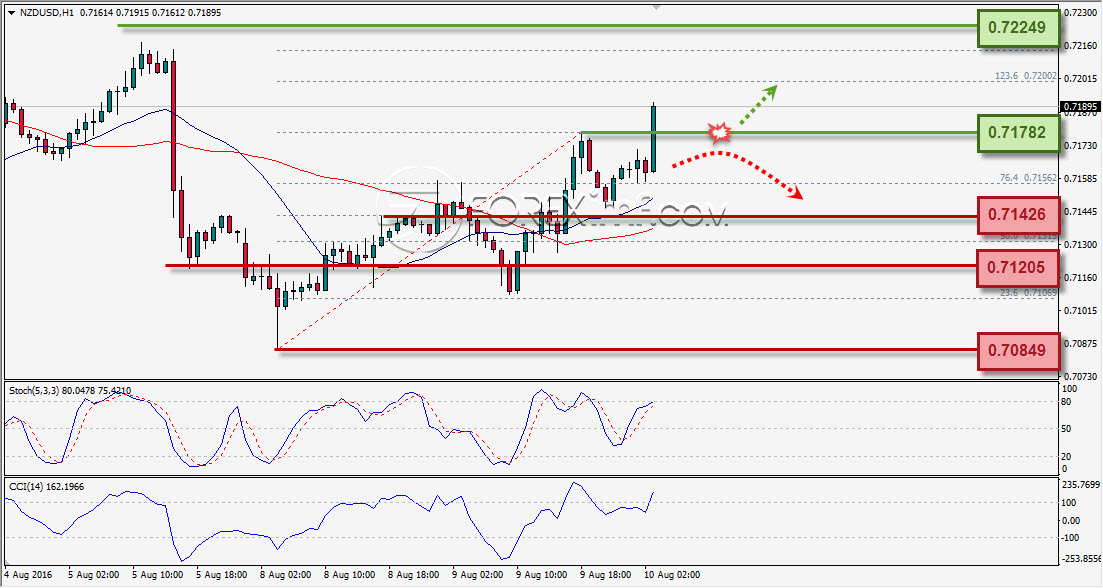
Task: Click the chart shift triangle marker at top
Action: pyautogui.click(x=656, y=7)
